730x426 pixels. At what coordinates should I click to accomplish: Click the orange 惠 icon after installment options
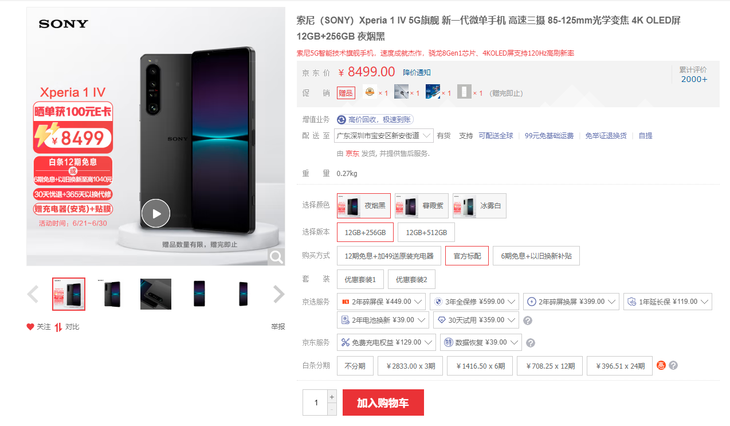pyautogui.click(x=661, y=365)
